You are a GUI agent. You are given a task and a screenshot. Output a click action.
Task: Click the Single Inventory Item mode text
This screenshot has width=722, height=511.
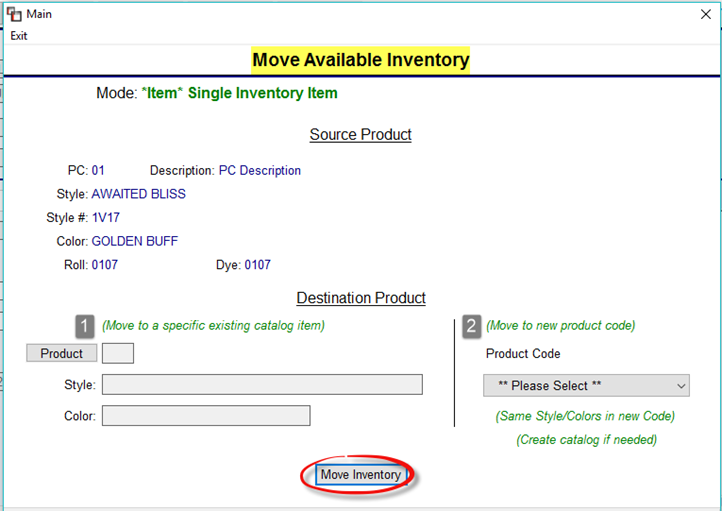click(x=262, y=93)
